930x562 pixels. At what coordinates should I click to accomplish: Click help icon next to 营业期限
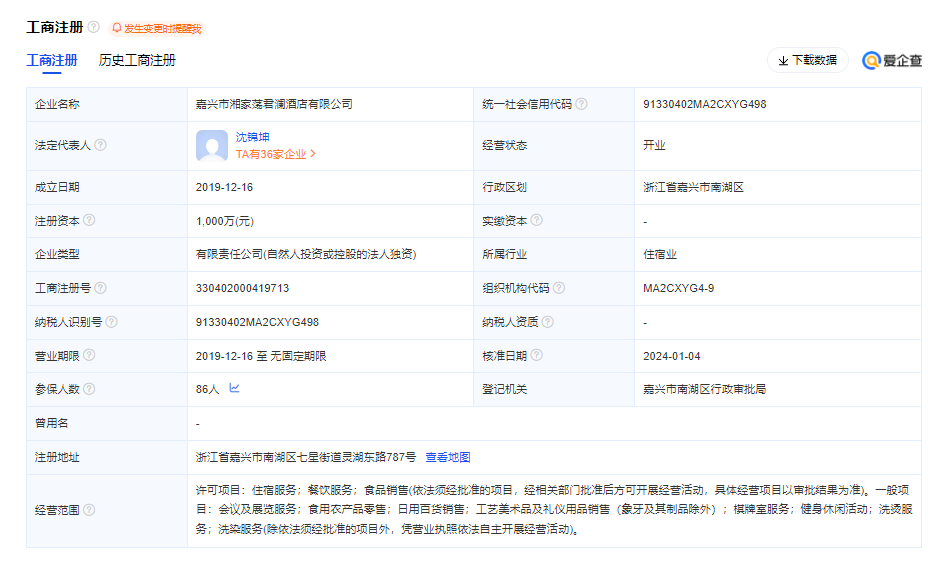89,355
